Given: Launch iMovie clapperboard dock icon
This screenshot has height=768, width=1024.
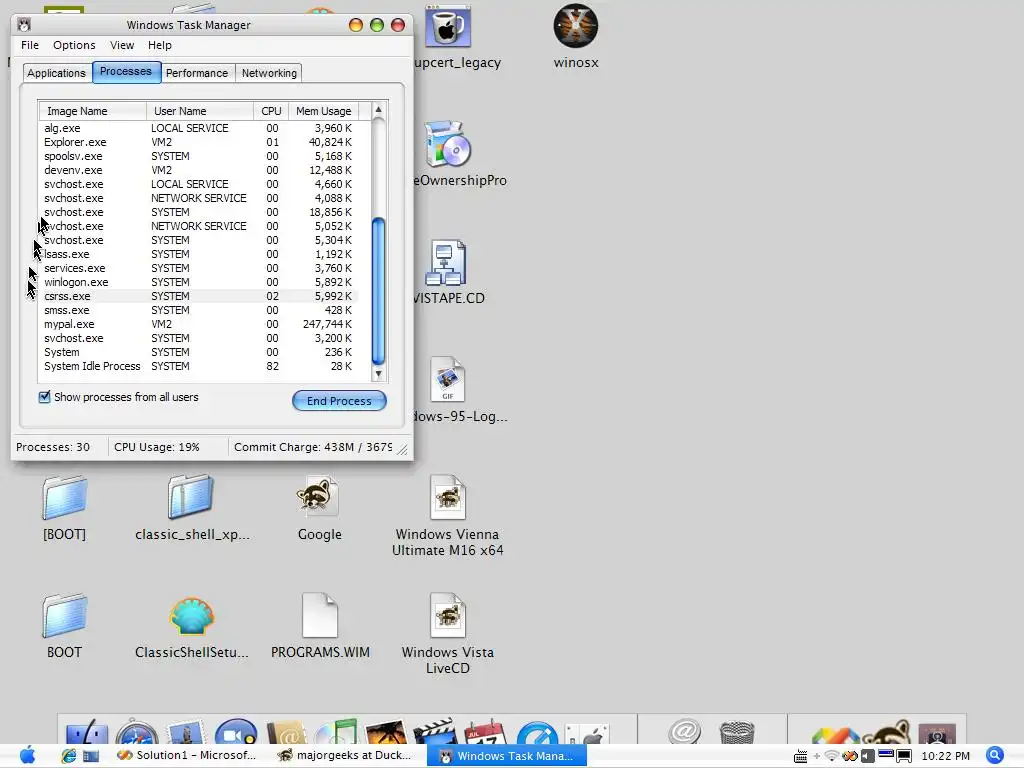Looking at the screenshot, I should (435, 731).
